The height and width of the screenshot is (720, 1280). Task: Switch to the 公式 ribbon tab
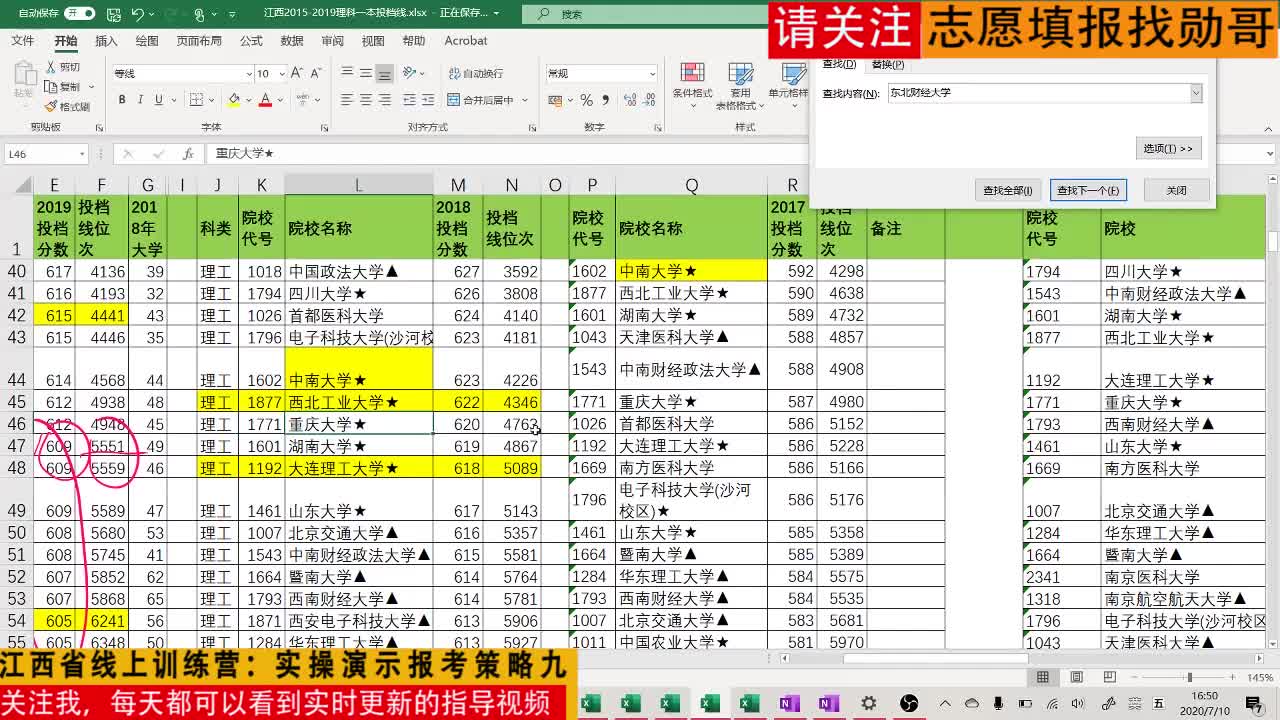251,41
